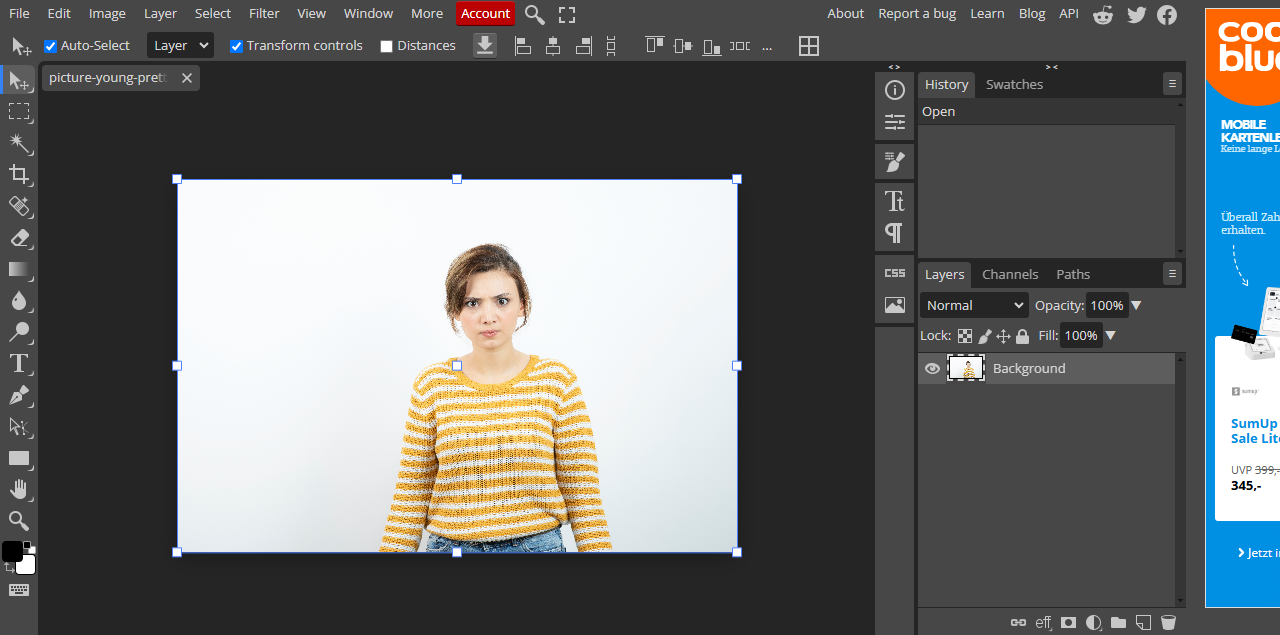The height and width of the screenshot is (635, 1280).
Task: Open the Brush settings panel icon
Action: pos(895,161)
